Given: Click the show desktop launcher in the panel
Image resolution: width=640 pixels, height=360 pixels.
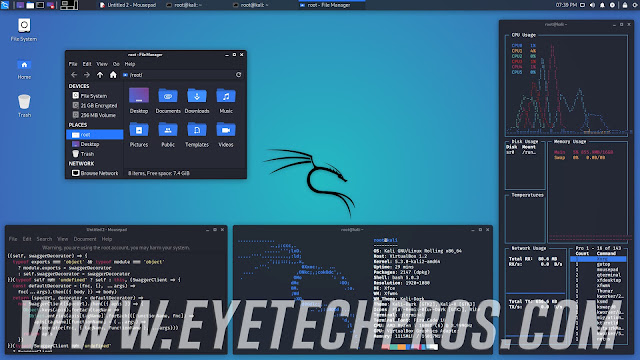Looking at the screenshot, I should point(20,5).
